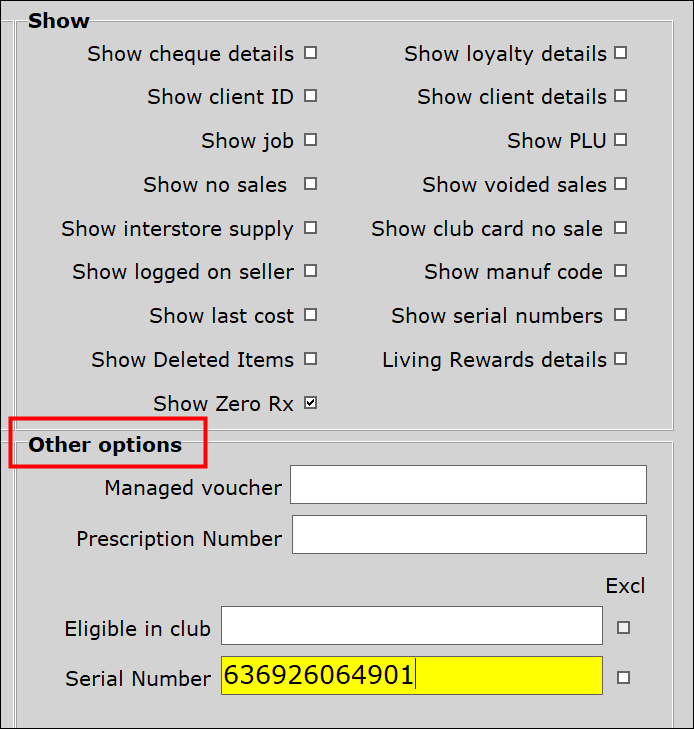
Task: Check Living Rewards details box
Action: coord(621,359)
